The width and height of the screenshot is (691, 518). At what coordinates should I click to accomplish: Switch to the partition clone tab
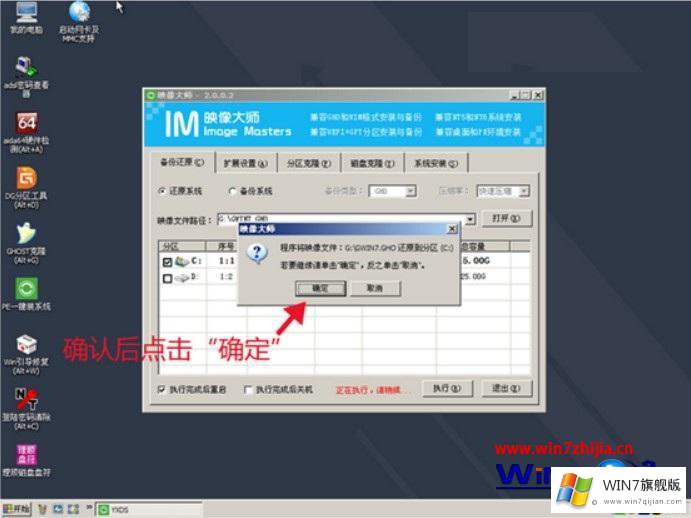309,164
